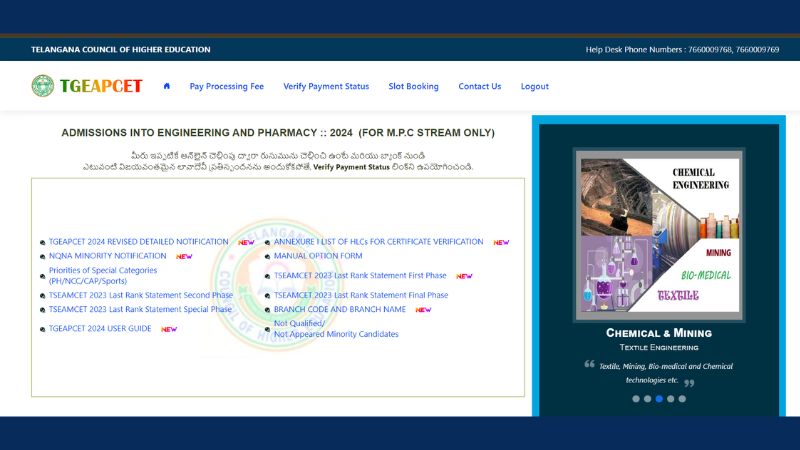Click the TGEAPCET colored site title
This screenshot has width=800, height=450.
(x=101, y=86)
